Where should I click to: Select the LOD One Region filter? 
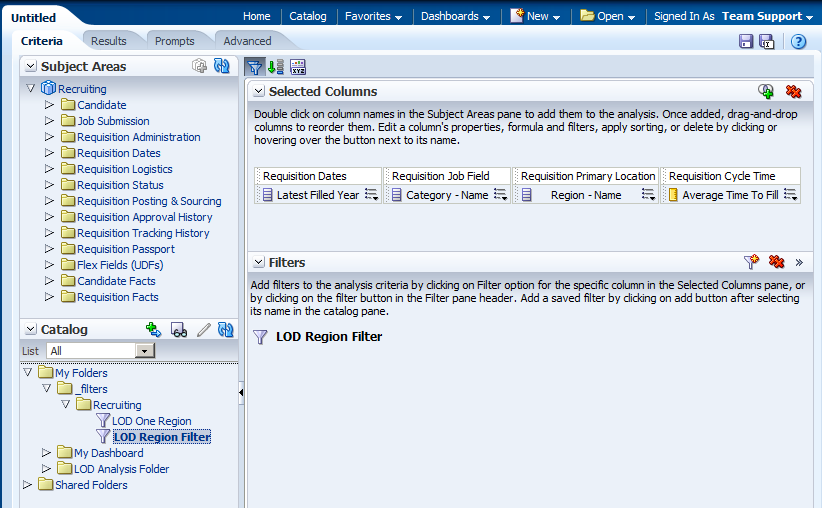click(x=152, y=421)
